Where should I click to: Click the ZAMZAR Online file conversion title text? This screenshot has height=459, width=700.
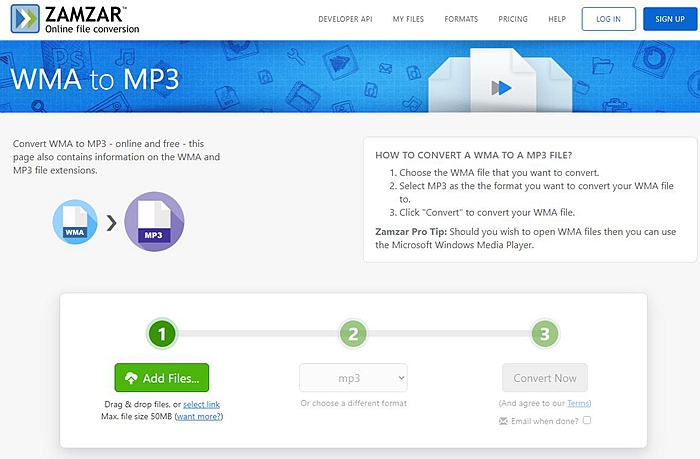click(92, 20)
